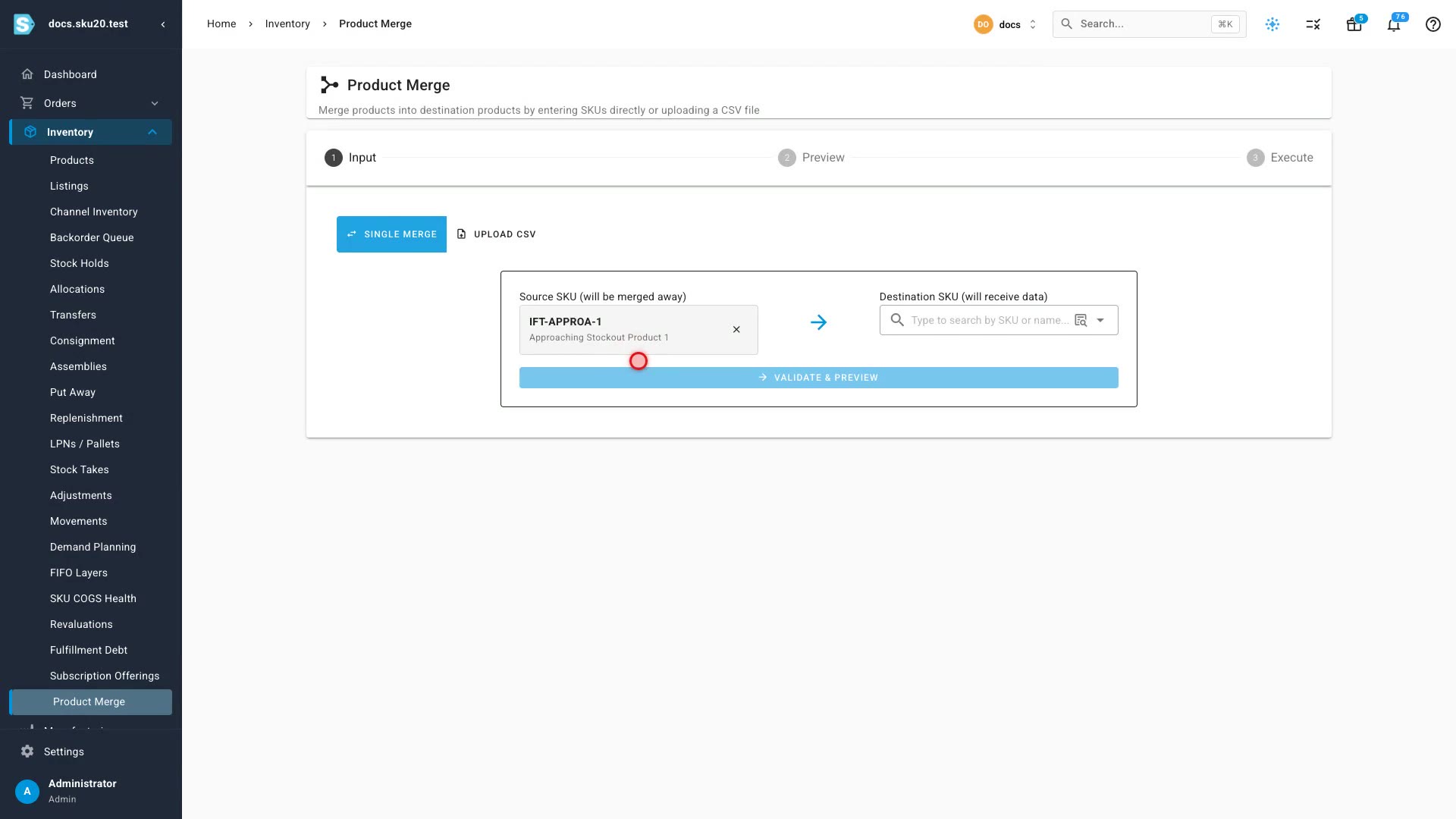The image size is (1456, 819).
Task: Open the Demand Planning menu item
Action: point(93,547)
